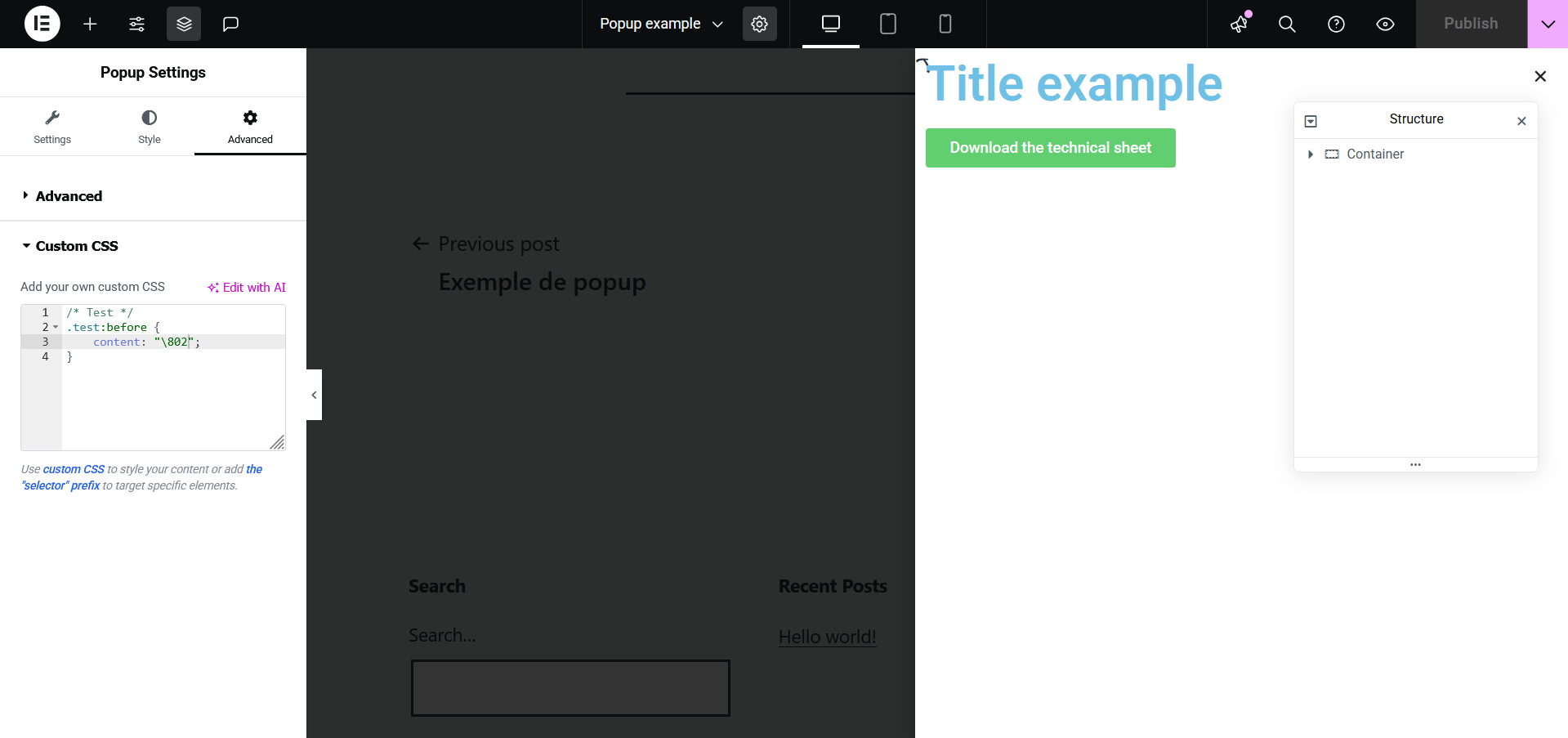Click Download the technical sheet button
The width and height of the screenshot is (1568, 738).
pos(1051,148)
